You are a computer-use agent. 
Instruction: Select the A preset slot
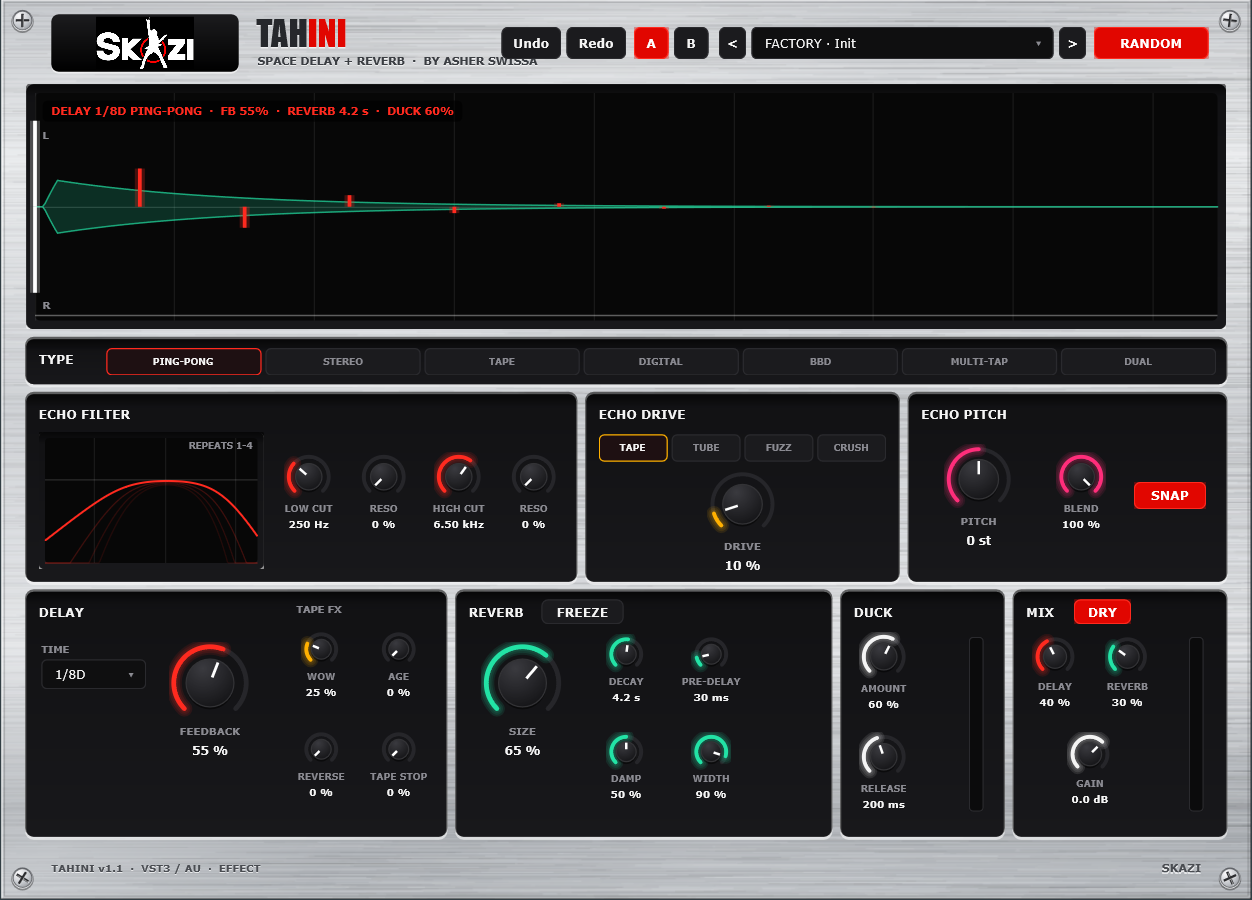tap(651, 43)
